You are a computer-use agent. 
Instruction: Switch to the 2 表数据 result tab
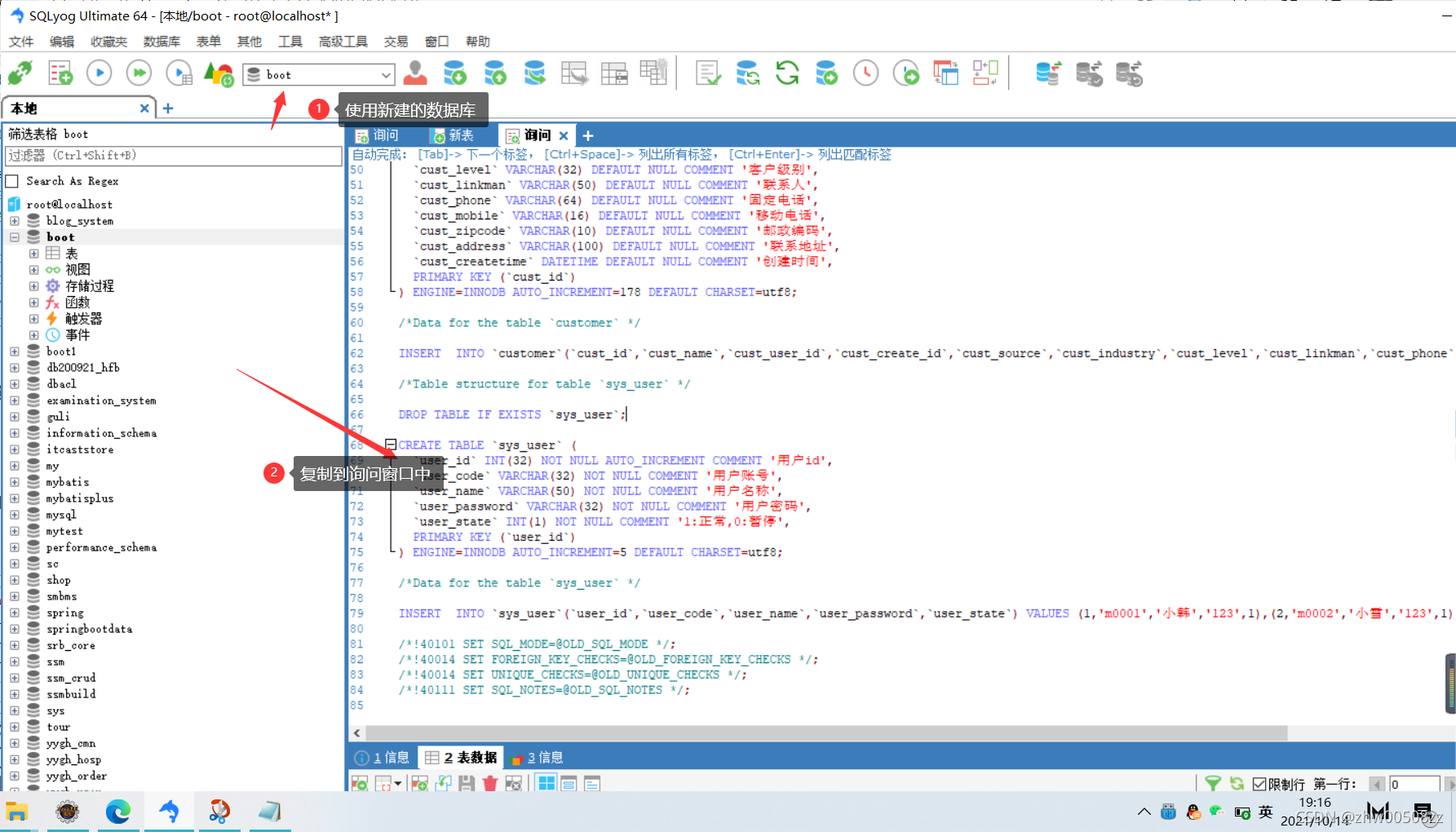461,758
